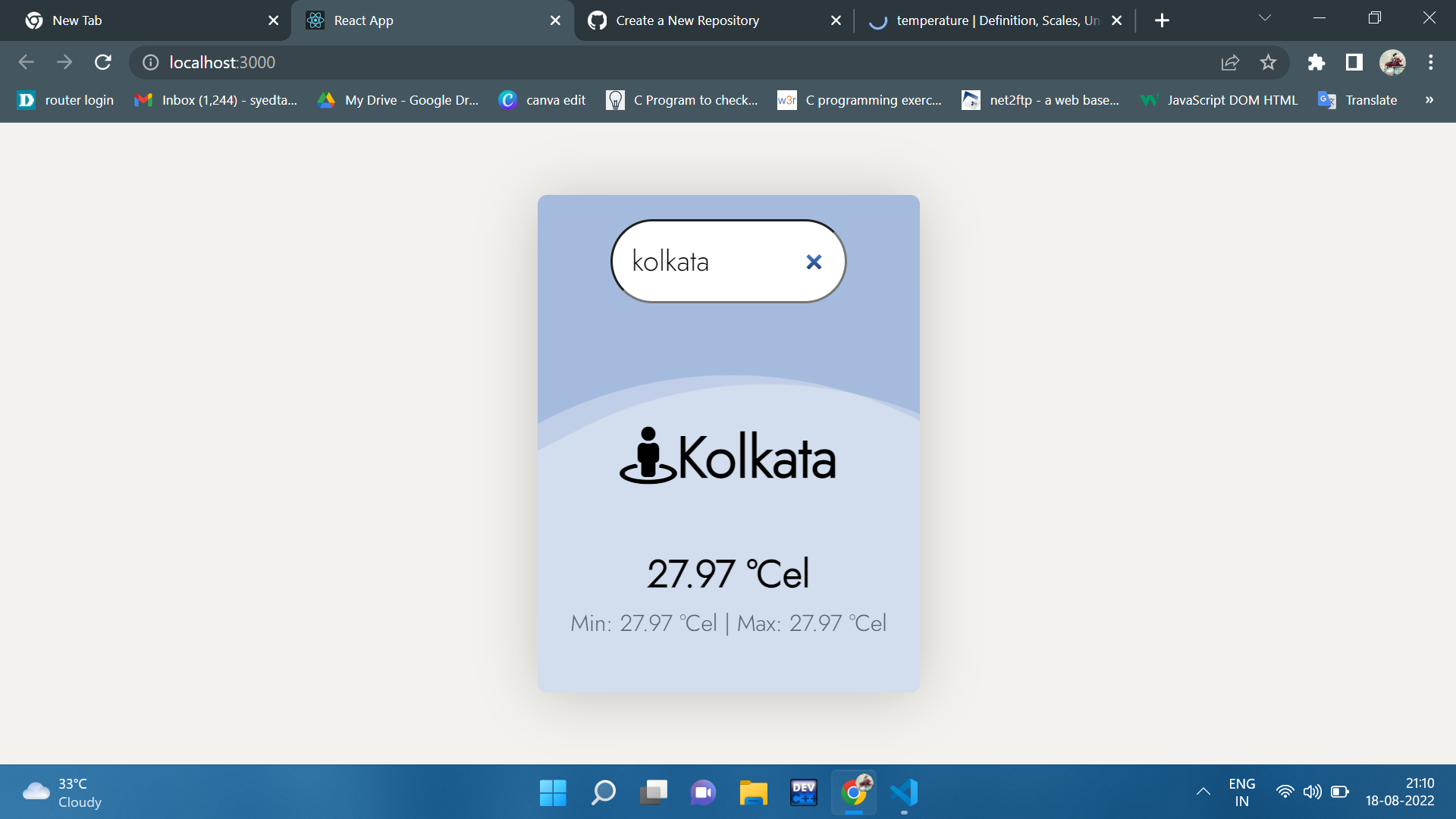The height and width of the screenshot is (819, 1456).
Task: Launch Visual Studio Code from the taskbar
Action: [x=904, y=792]
